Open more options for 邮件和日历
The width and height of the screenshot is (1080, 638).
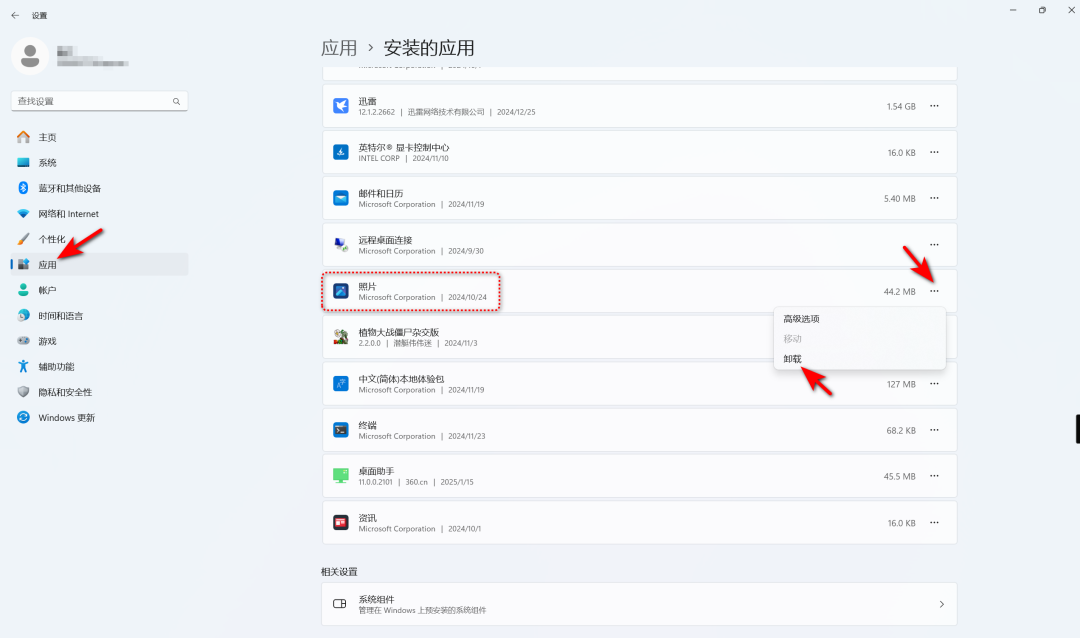(934, 198)
